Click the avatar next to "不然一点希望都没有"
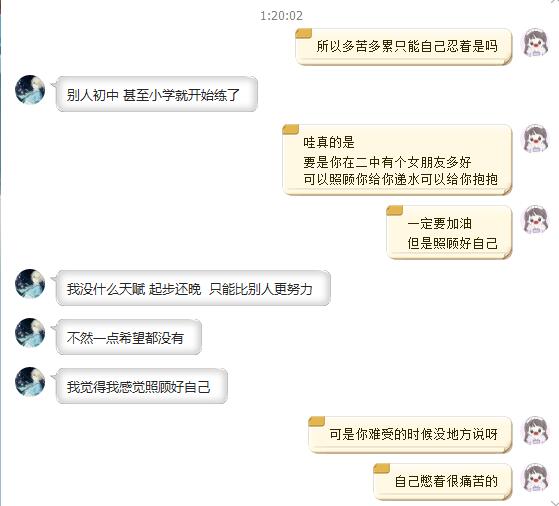Screen dimensions: 559x506 [x=30, y=333]
